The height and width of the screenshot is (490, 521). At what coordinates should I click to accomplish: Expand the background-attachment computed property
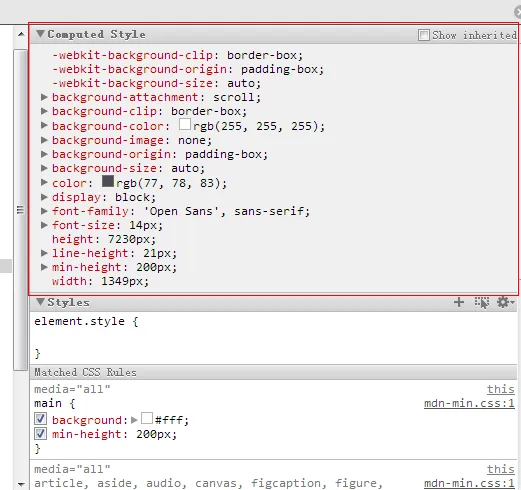(x=44, y=97)
